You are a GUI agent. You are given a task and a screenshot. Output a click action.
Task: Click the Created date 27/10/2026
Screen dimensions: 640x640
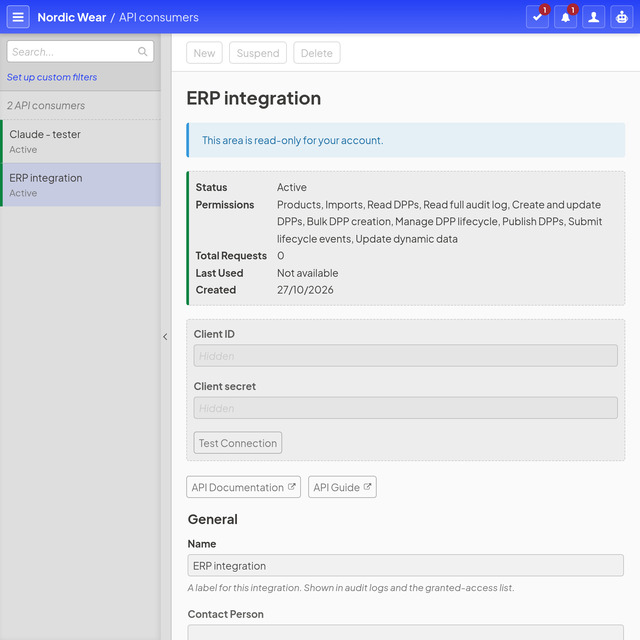click(x=305, y=290)
